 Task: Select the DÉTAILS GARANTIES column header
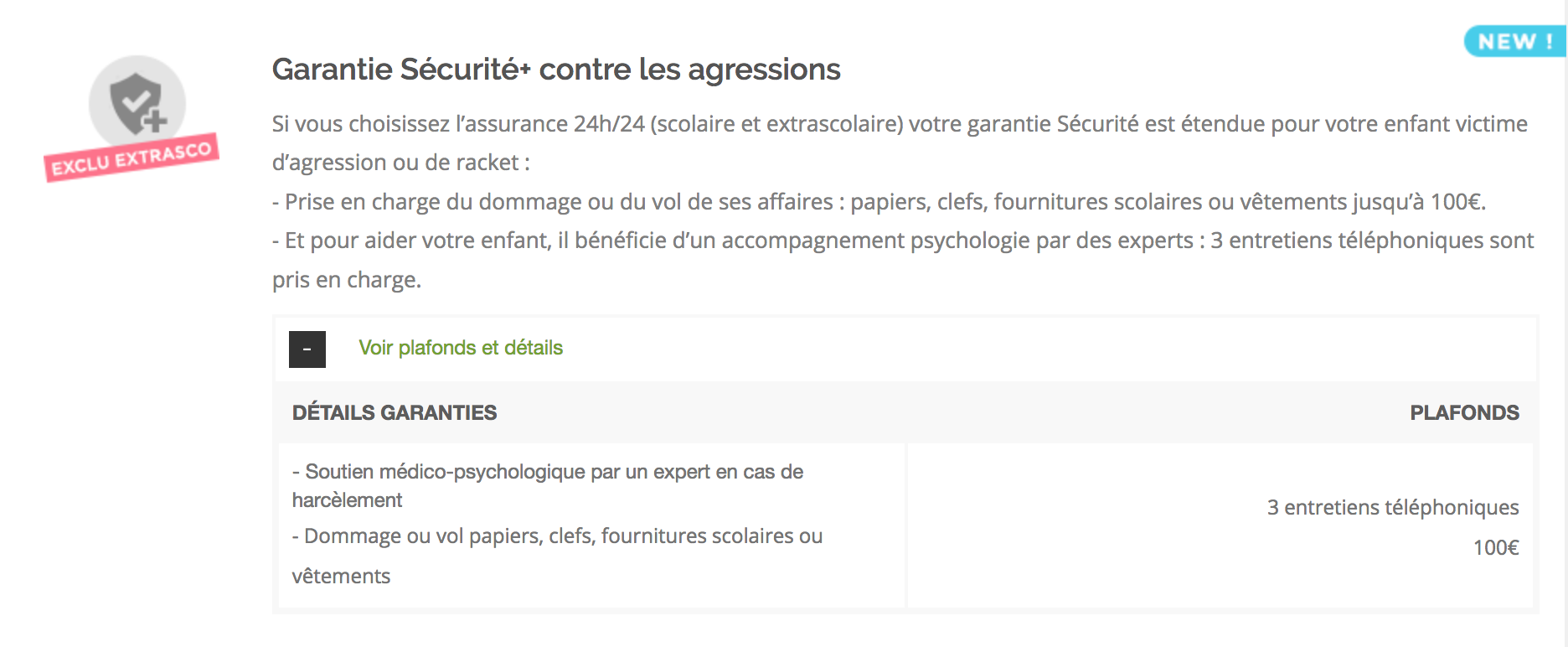coord(395,412)
